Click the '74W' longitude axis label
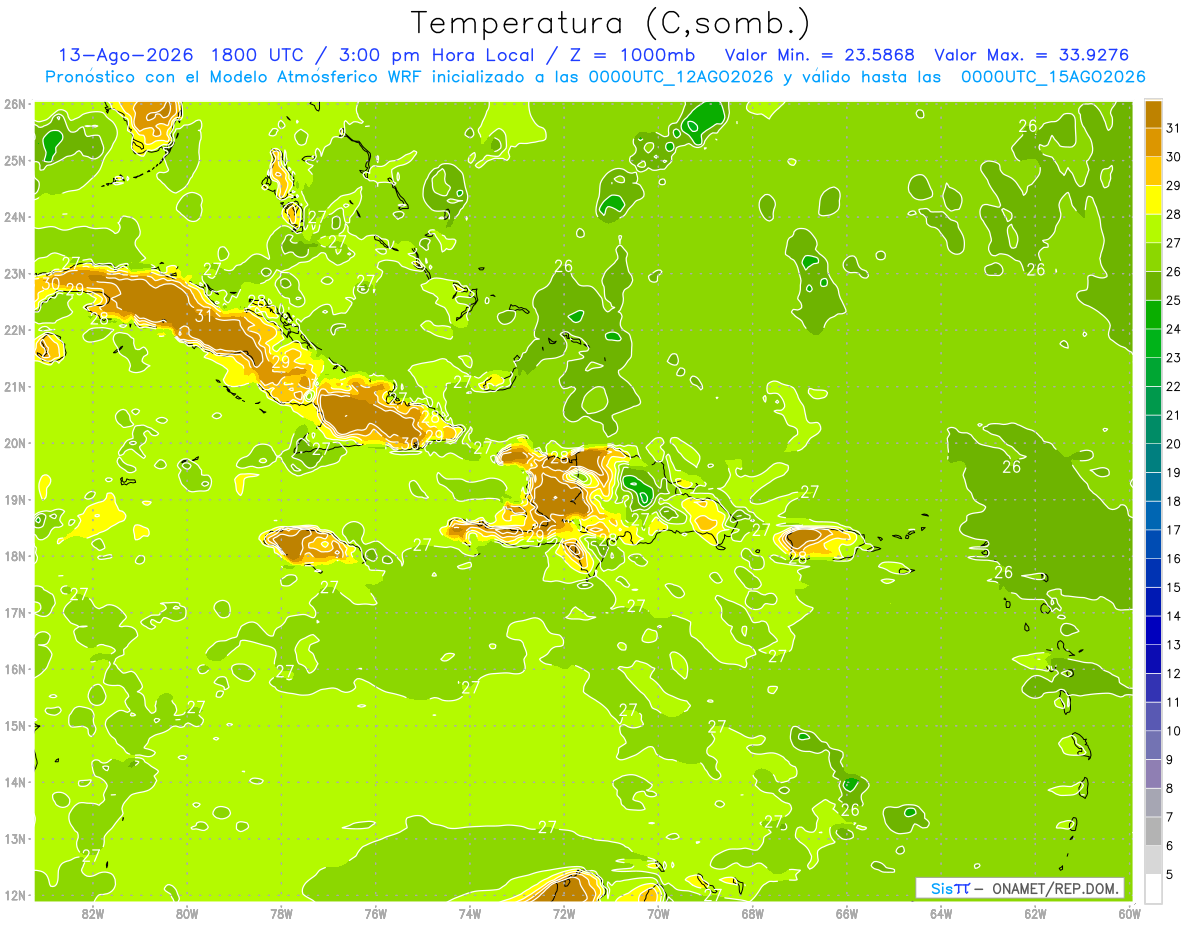Image resolution: width=1200 pixels, height=927 pixels. 470,913
